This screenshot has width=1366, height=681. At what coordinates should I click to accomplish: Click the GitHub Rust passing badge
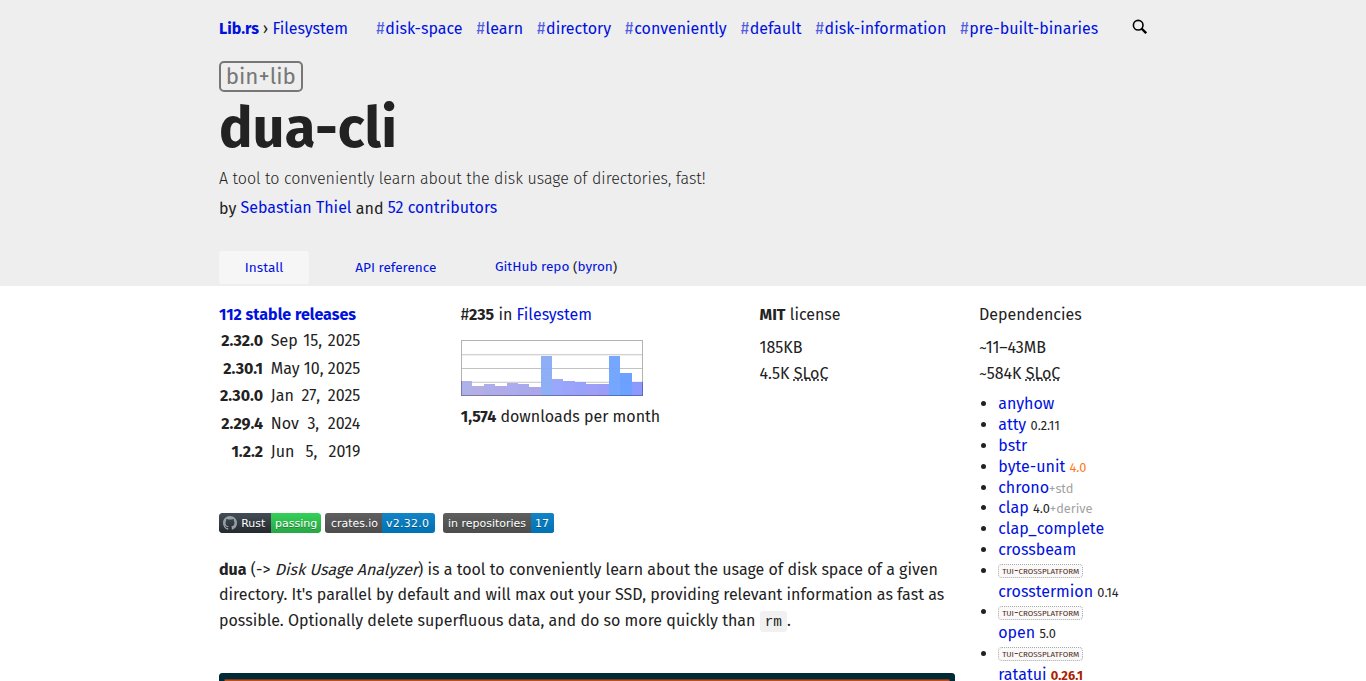click(x=270, y=523)
